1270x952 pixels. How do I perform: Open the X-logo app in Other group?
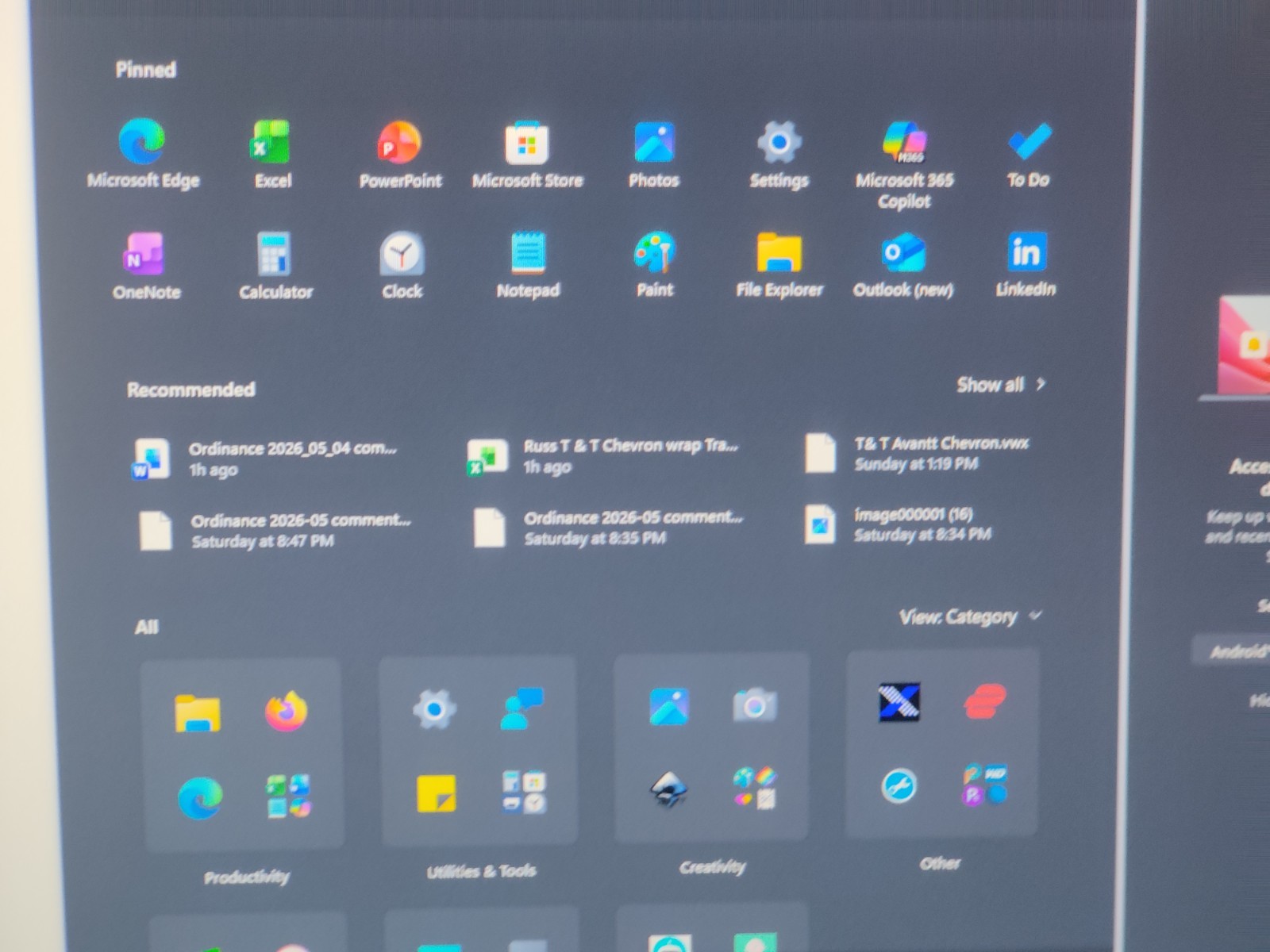899,702
